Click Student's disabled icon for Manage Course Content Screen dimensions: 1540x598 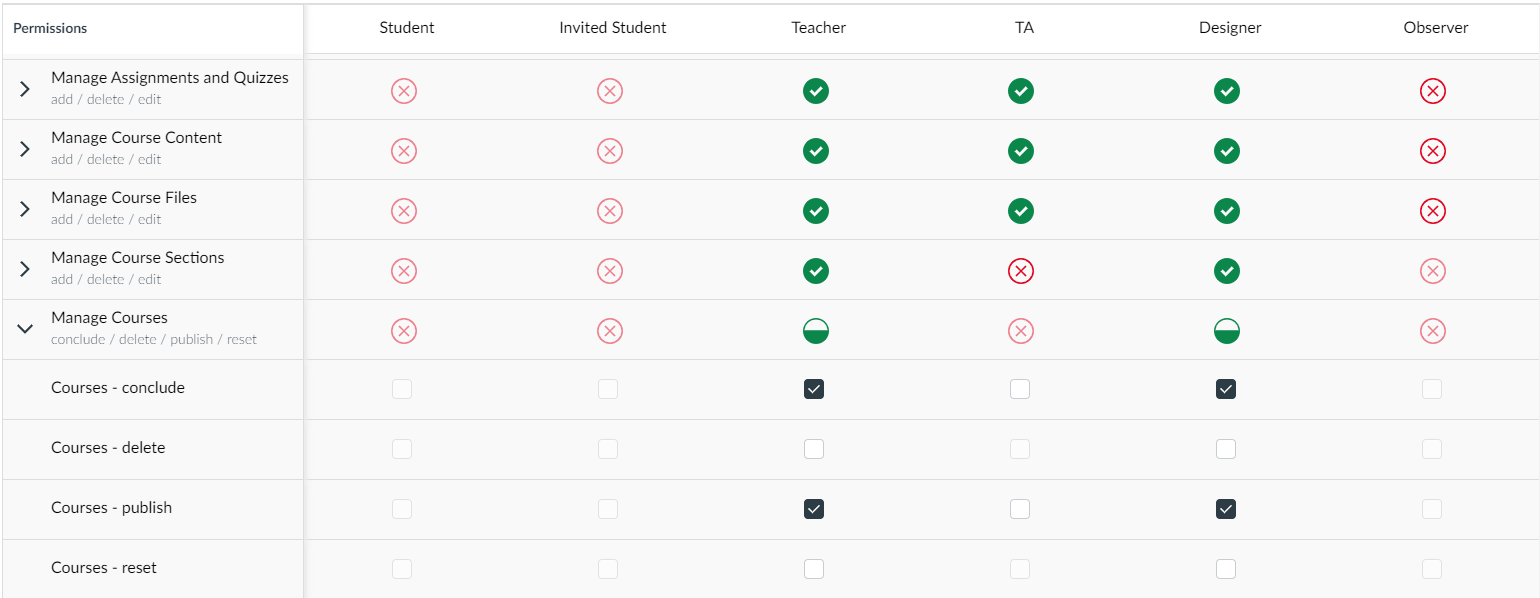(404, 151)
